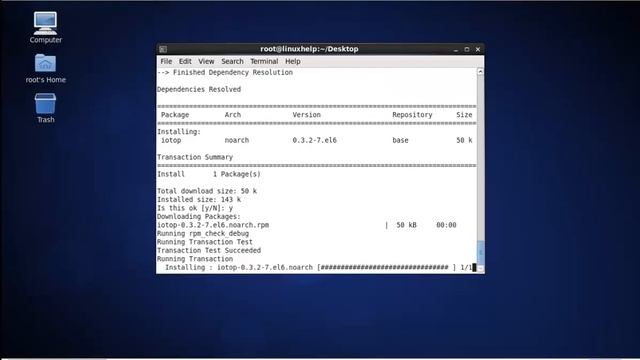Click the 'Version' column header
Viewport: 640px width, 360px height.
[307, 115]
